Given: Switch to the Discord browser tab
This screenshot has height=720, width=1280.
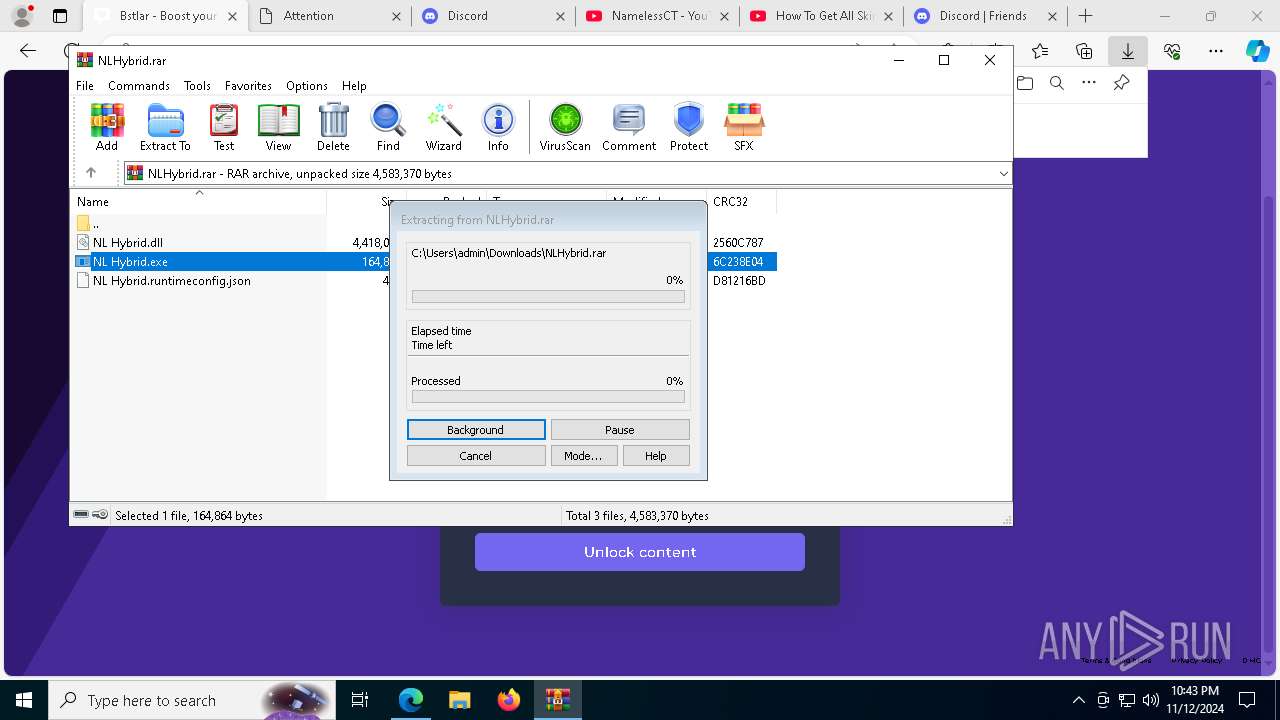Looking at the screenshot, I should tap(493, 16).
